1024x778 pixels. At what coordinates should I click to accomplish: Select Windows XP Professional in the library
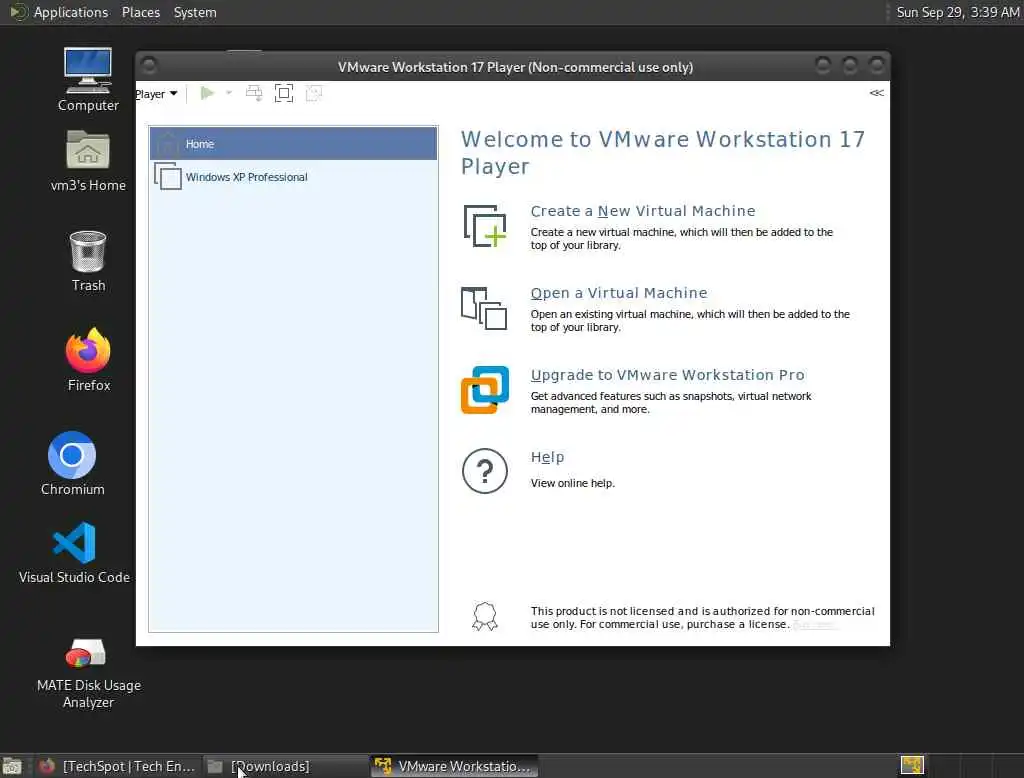pyautogui.click(x=293, y=177)
